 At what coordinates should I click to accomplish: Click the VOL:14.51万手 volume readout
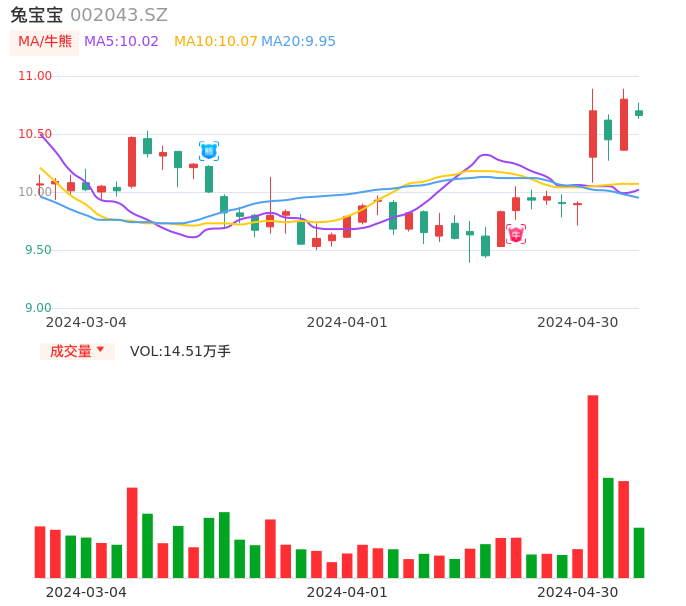(x=180, y=351)
